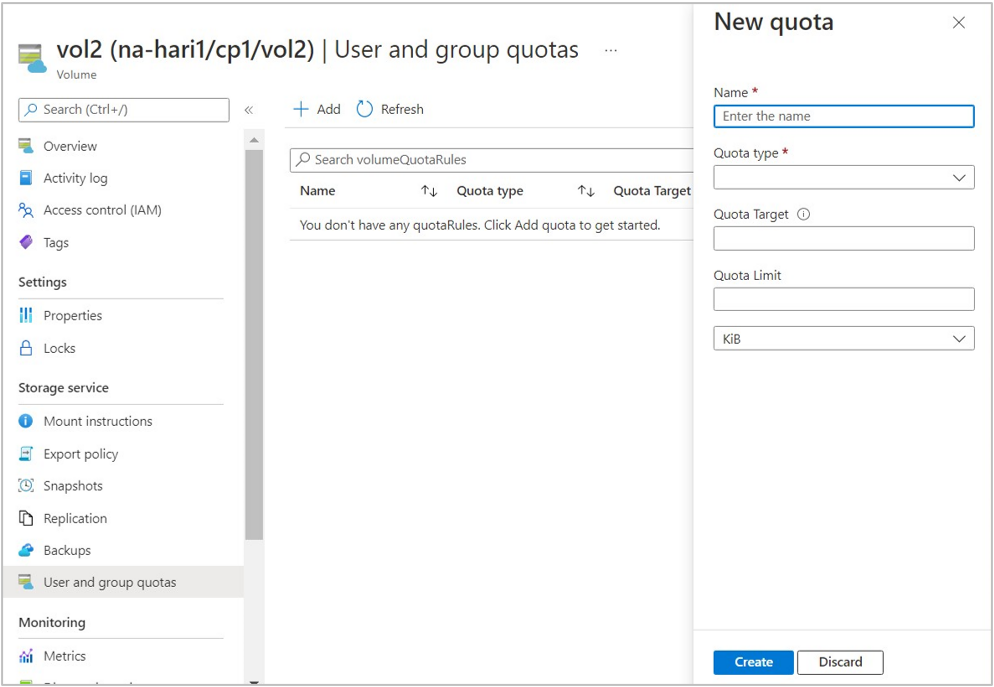This screenshot has height=687, width=994.
Task: Create the new quota
Action: [752, 662]
